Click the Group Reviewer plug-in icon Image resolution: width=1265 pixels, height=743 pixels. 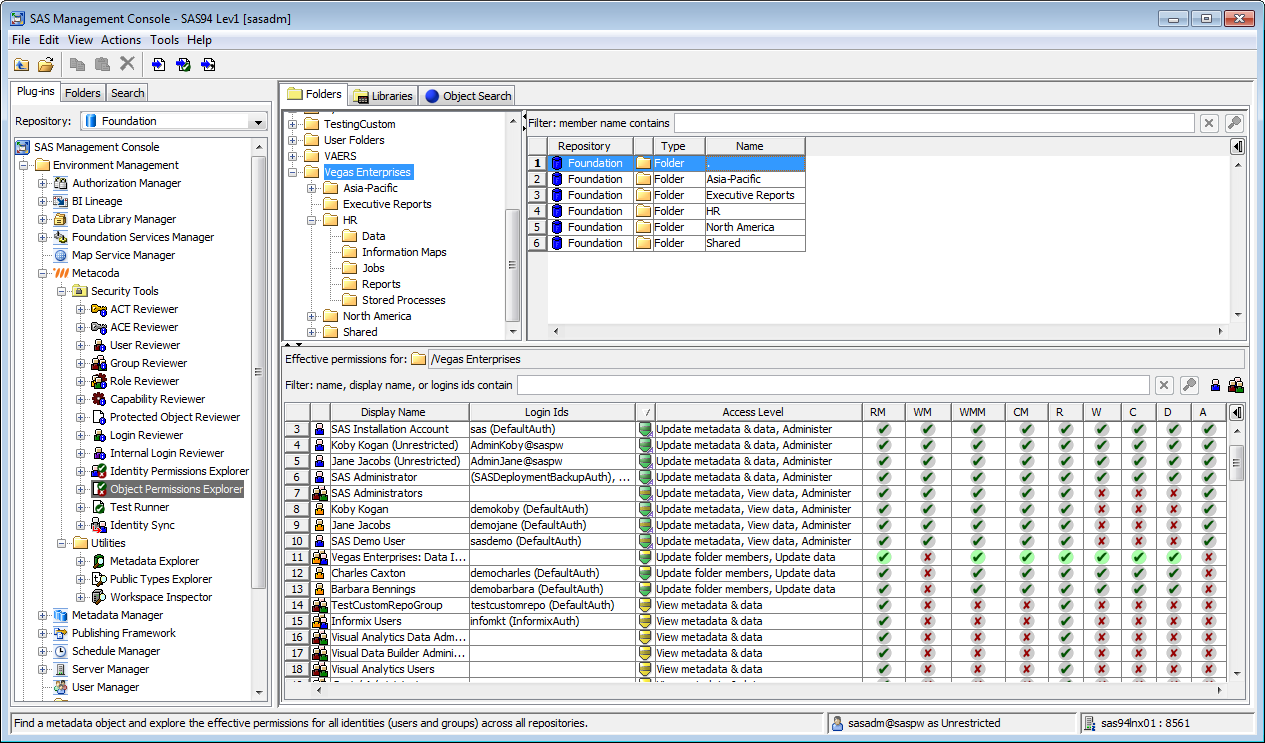(99, 363)
